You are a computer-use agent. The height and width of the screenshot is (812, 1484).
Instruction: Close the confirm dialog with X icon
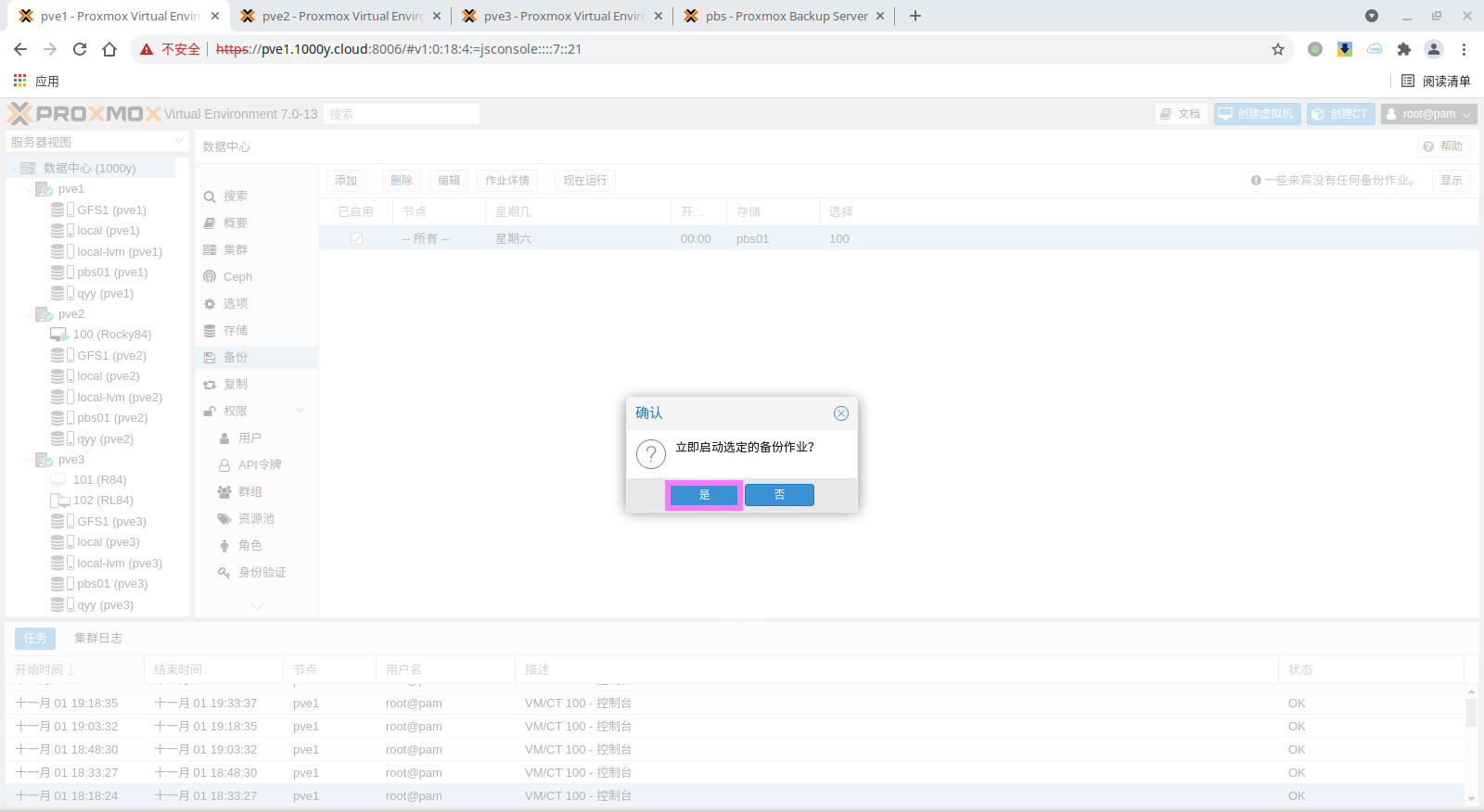(840, 413)
